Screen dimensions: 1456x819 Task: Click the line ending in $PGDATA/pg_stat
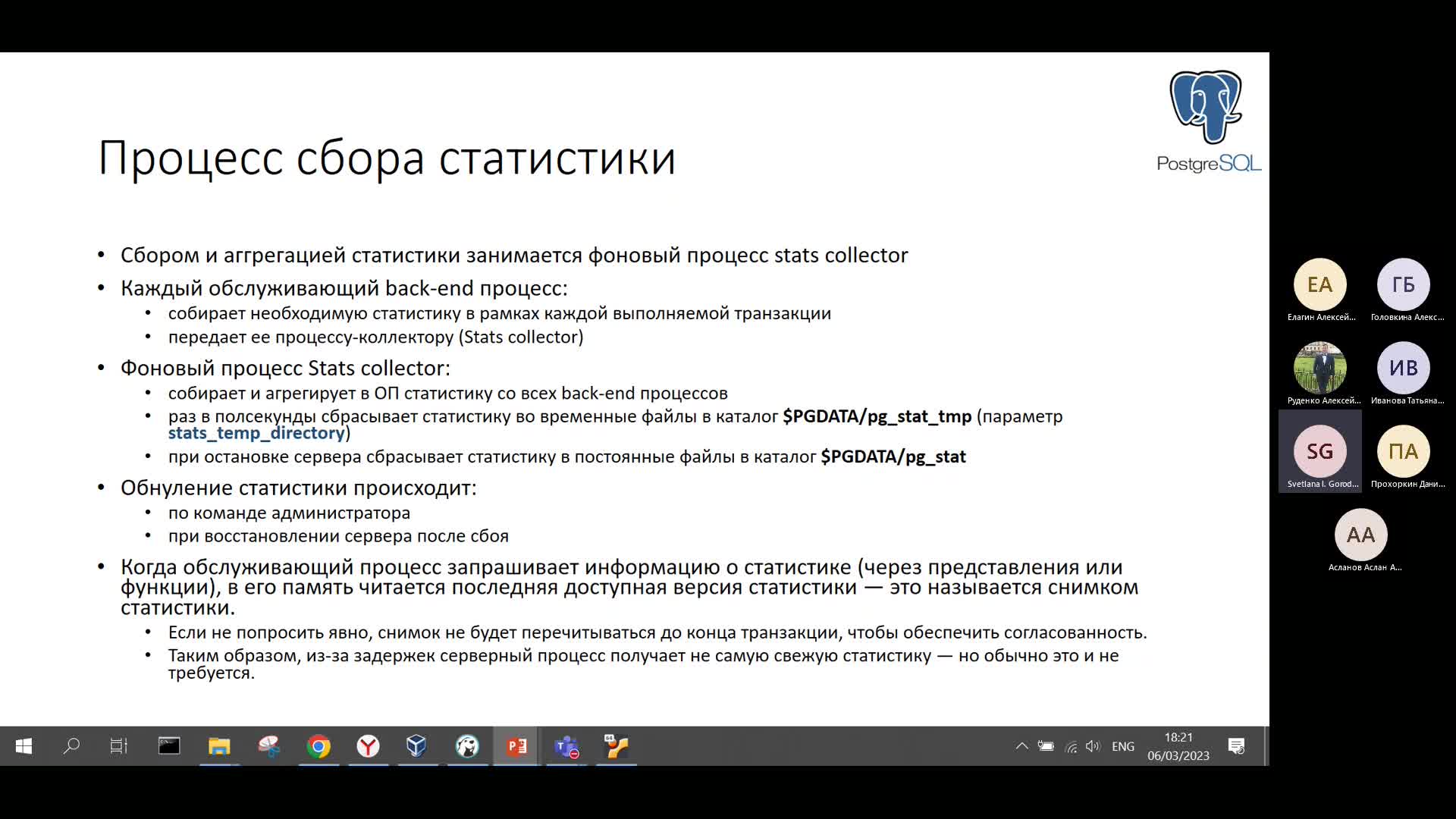566,457
